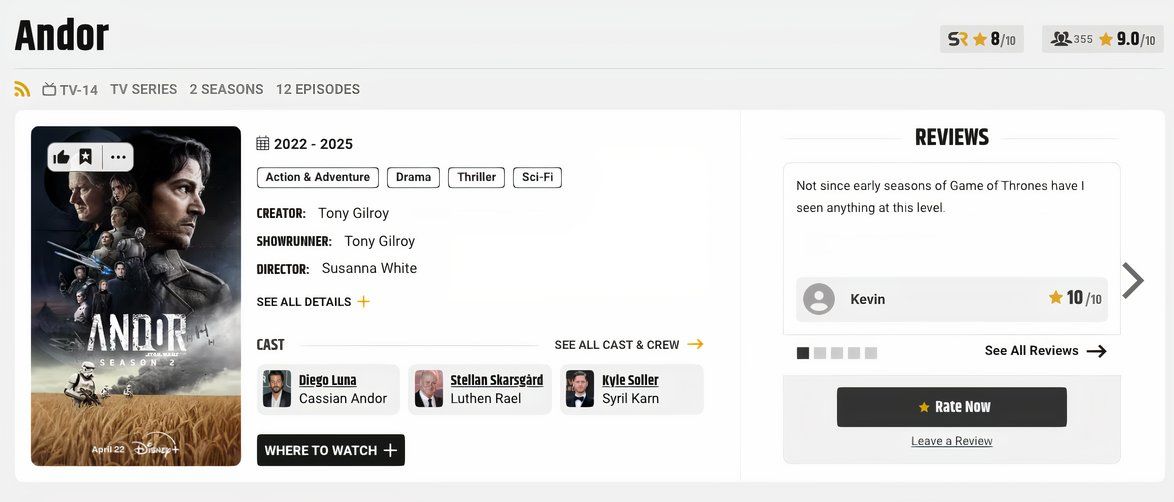Expand the Where to Watch section
The width and height of the screenshot is (1174, 502).
coord(330,450)
